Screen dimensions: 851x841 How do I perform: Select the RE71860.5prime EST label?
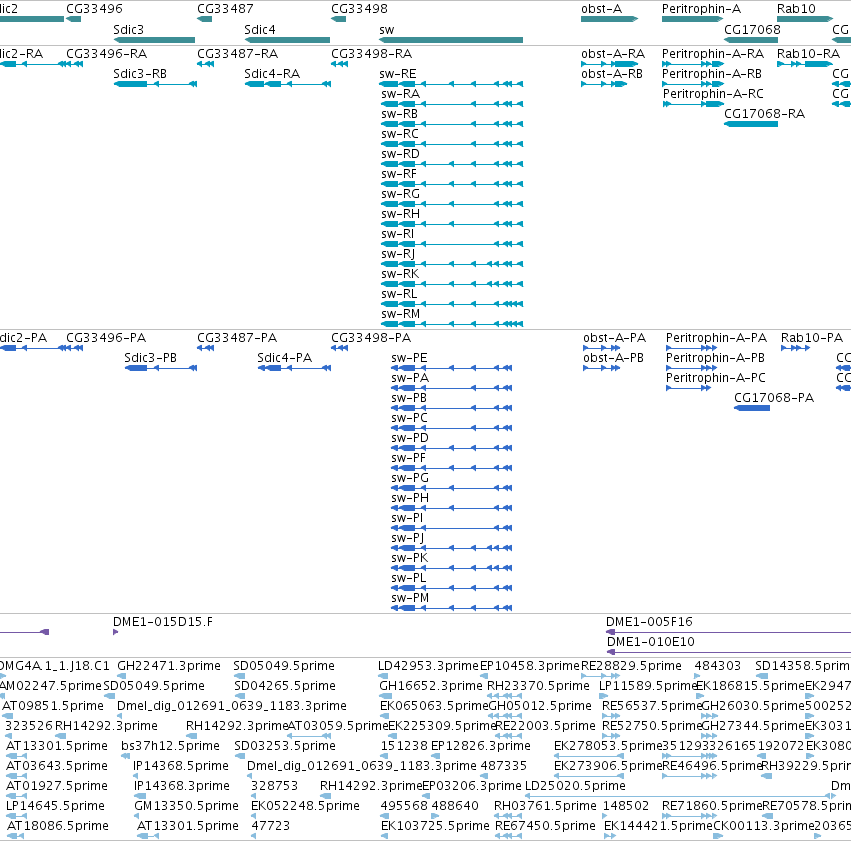click(x=712, y=806)
